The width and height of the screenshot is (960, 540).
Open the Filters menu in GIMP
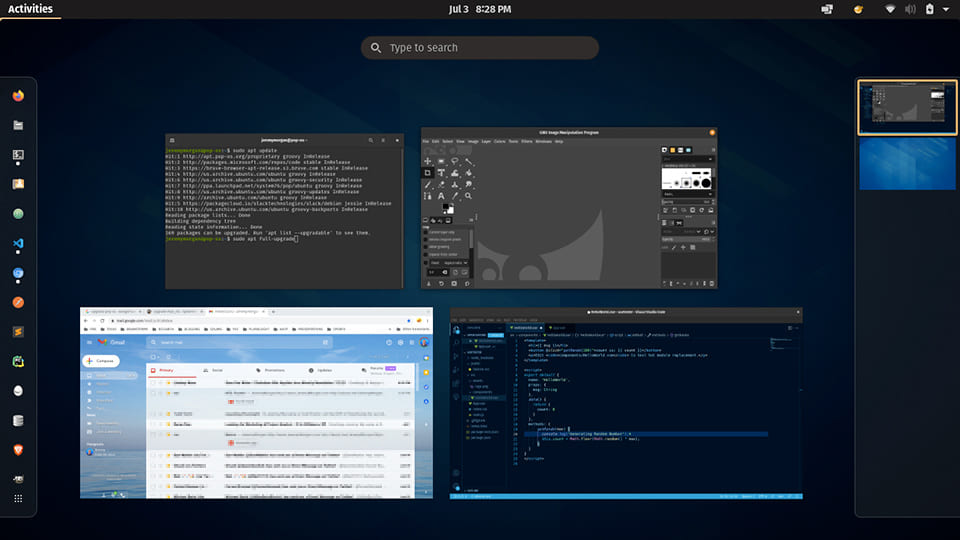coord(527,141)
